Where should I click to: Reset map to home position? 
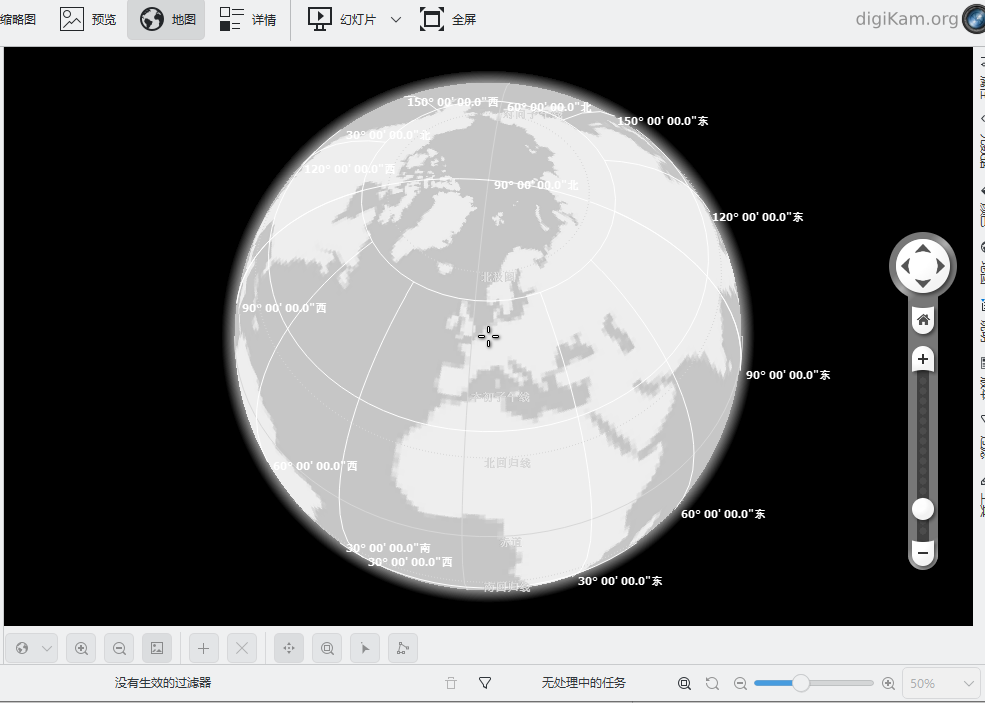923,320
